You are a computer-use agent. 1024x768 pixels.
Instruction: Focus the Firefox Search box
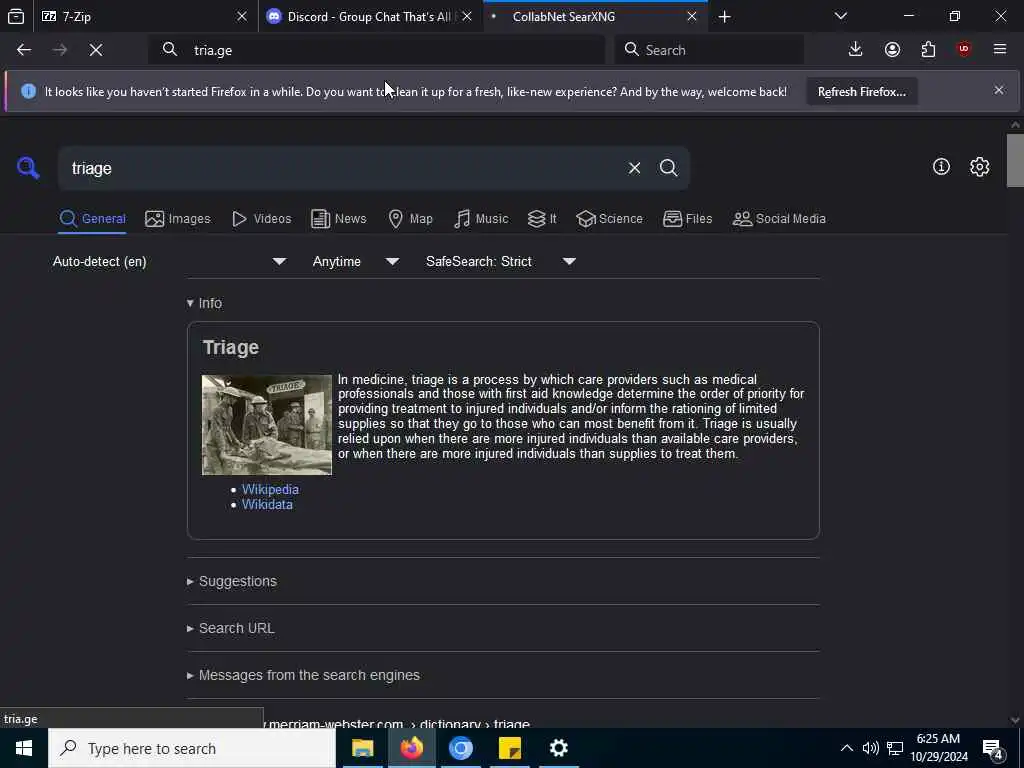click(x=709, y=50)
